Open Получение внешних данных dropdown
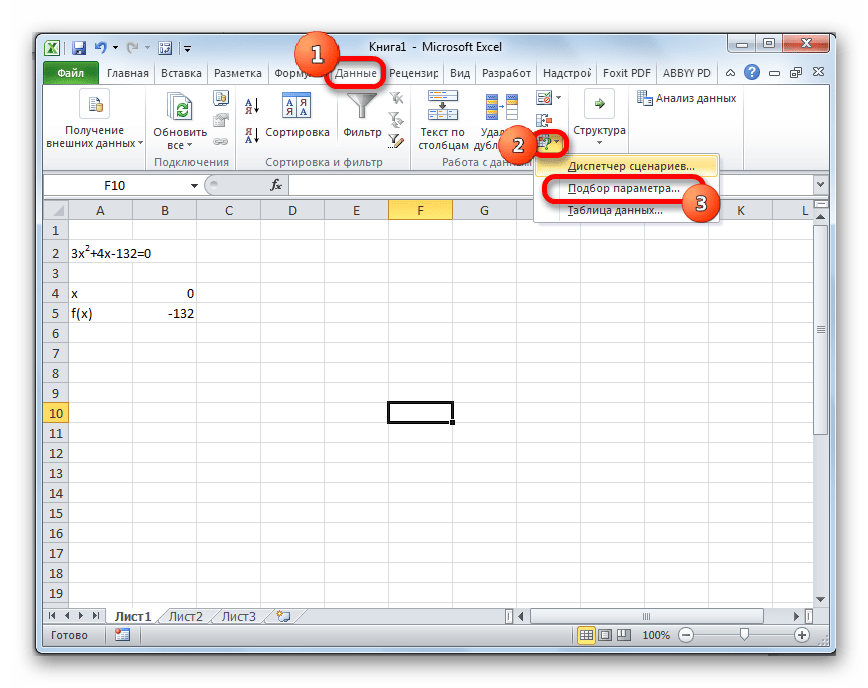 pyautogui.click(x=140, y=143)
